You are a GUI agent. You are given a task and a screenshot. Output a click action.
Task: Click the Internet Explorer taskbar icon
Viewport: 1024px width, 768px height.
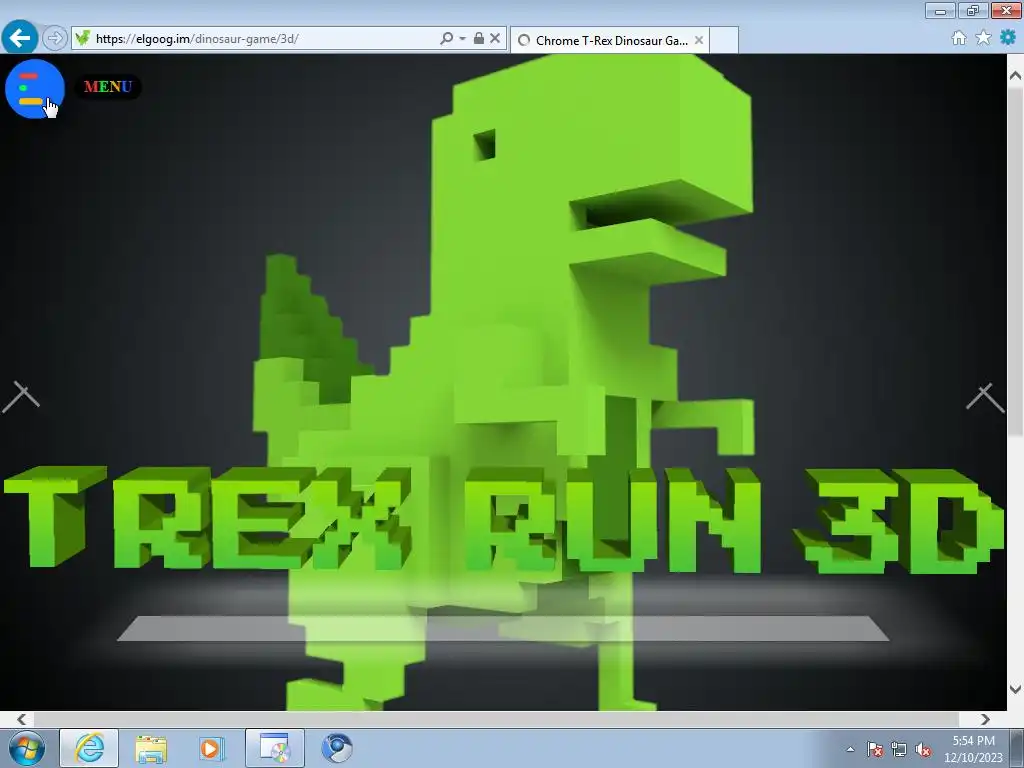point(89,748)
